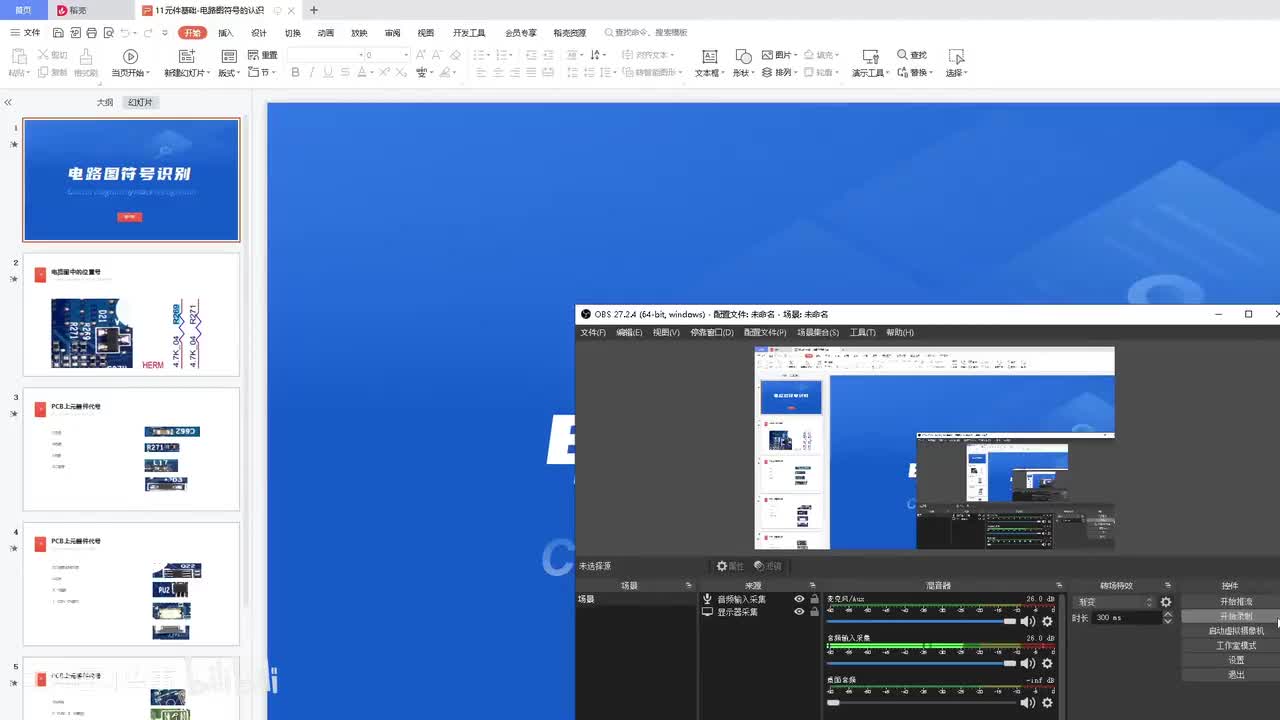Viewport: 1280px width, 720px height.
Task: Click the shapes icon in the ribbon
Action: tap(743, 56)
